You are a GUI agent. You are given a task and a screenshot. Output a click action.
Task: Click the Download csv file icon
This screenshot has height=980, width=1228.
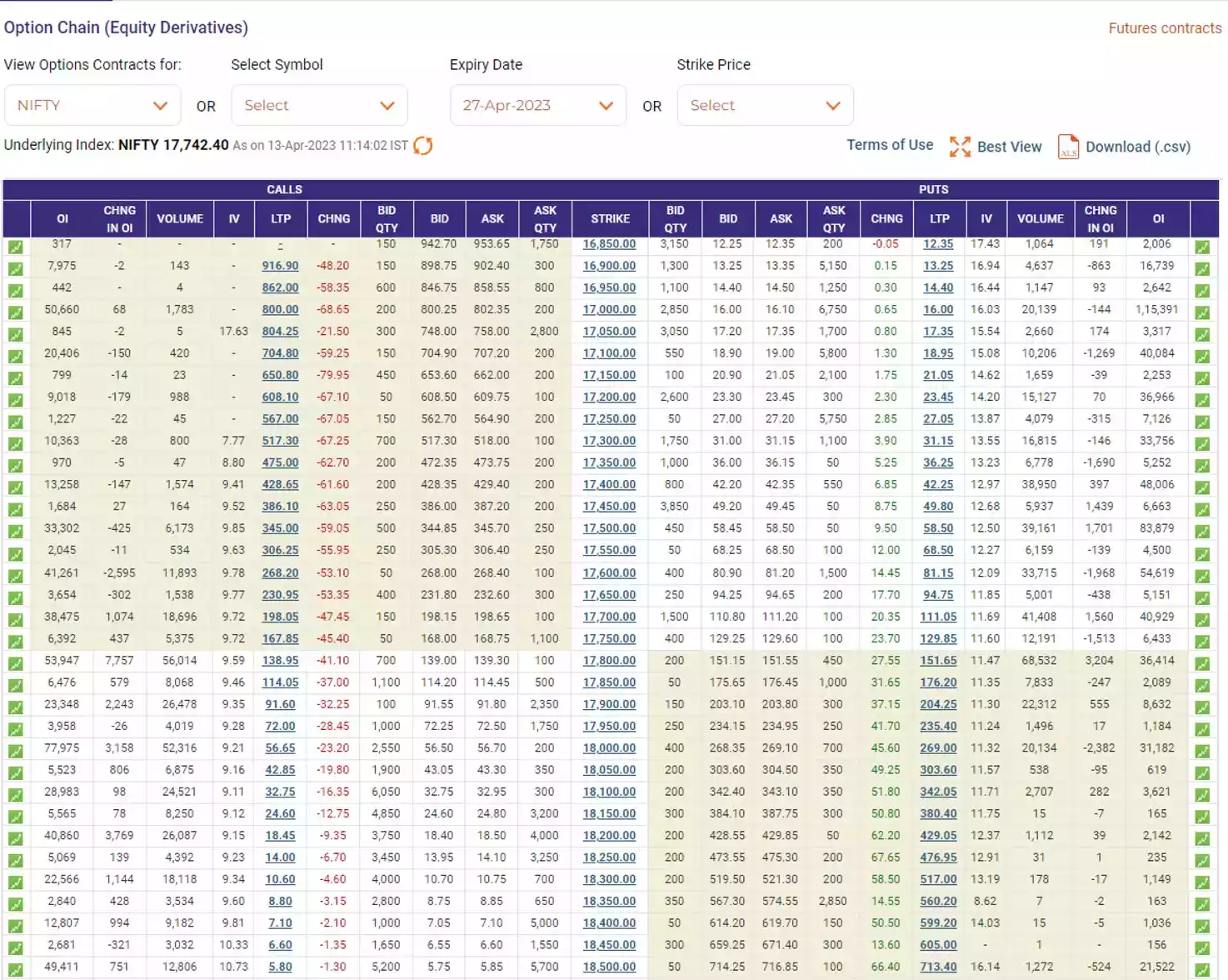[1068, 147]
